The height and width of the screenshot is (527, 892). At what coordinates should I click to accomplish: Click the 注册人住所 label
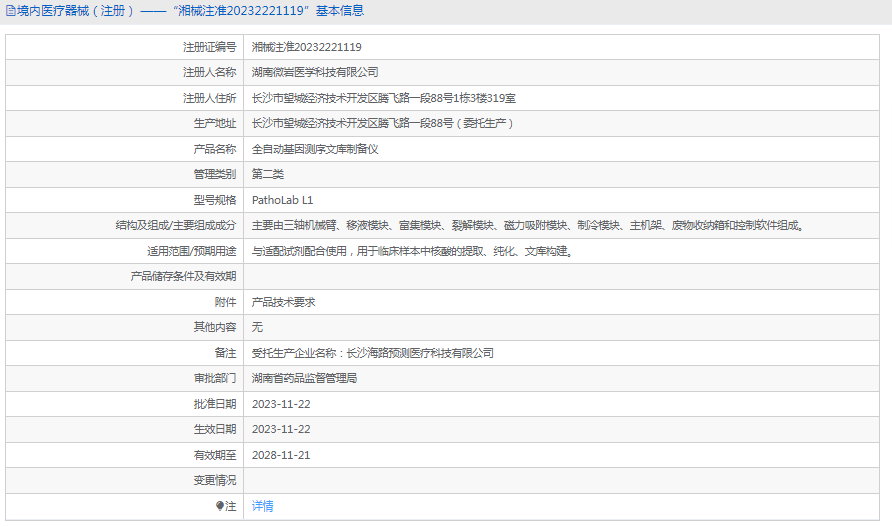pyautogui.click(x=209, y=98)
